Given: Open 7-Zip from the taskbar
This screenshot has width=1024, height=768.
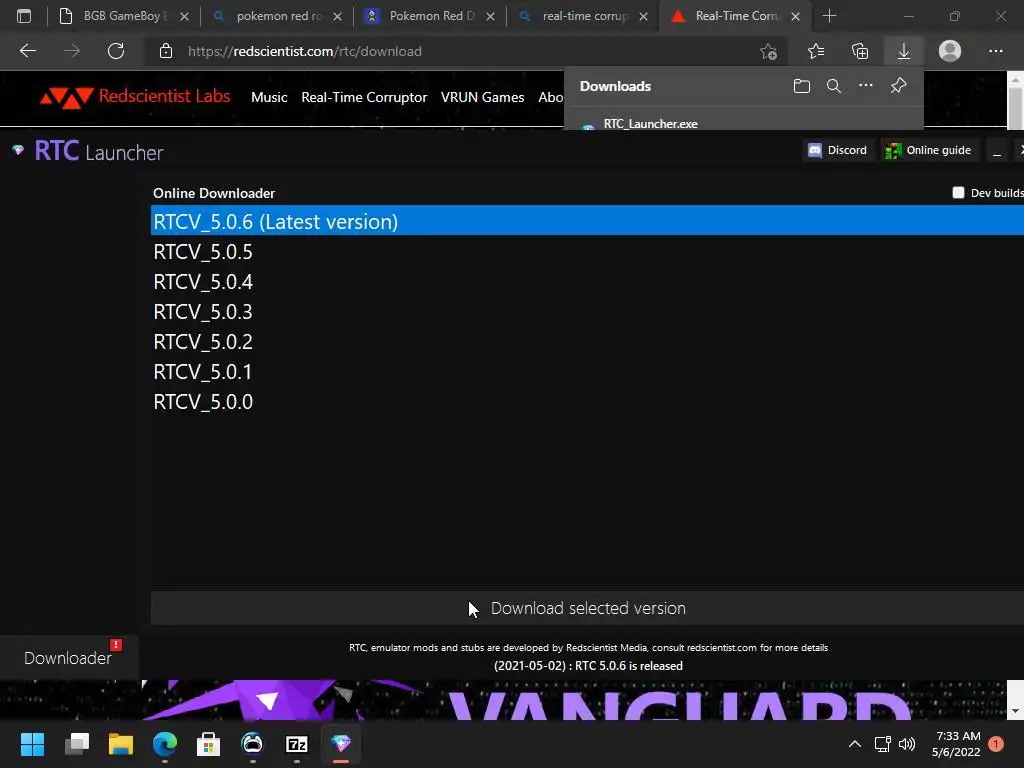Looking at the screenshot, I should (x=296, y=744).
